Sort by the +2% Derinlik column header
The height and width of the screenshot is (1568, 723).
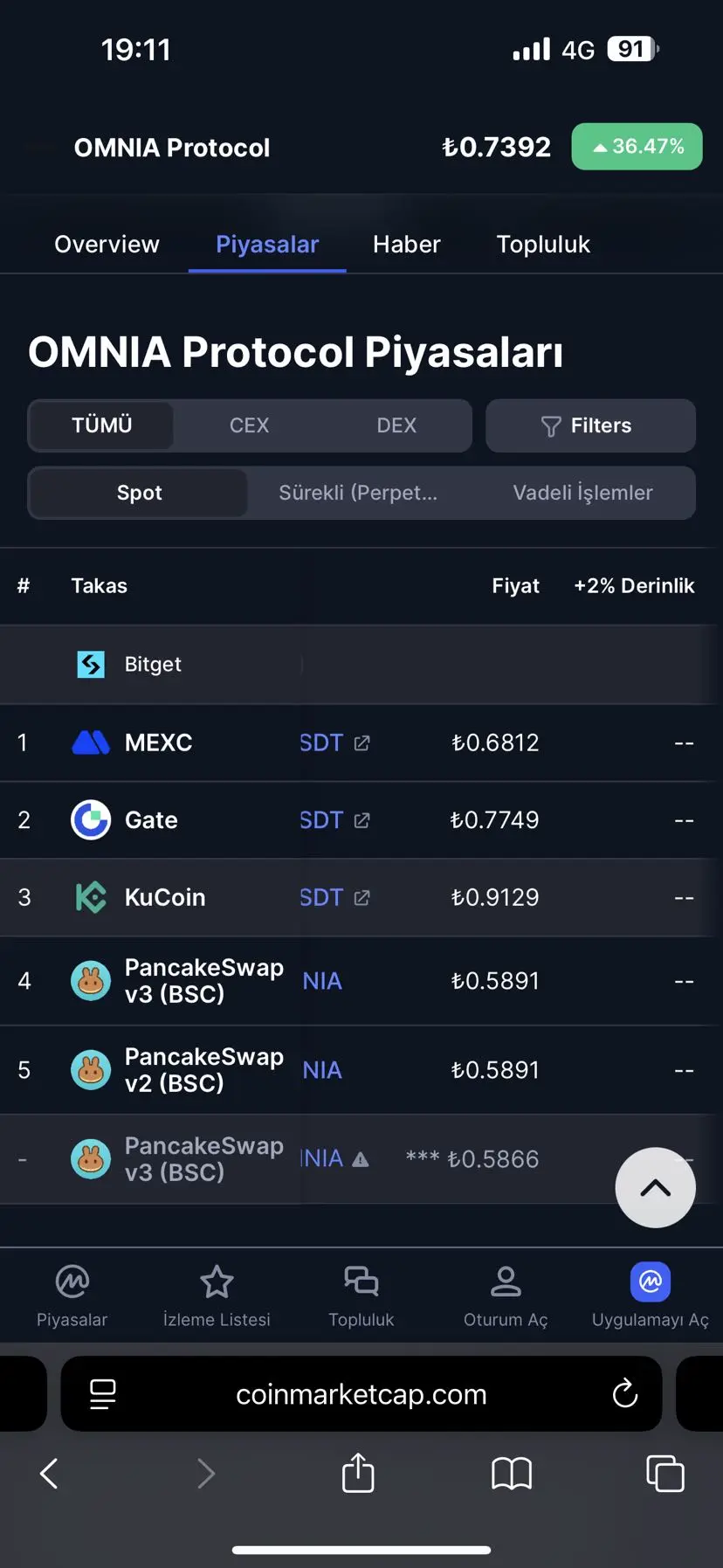(634, 585)
